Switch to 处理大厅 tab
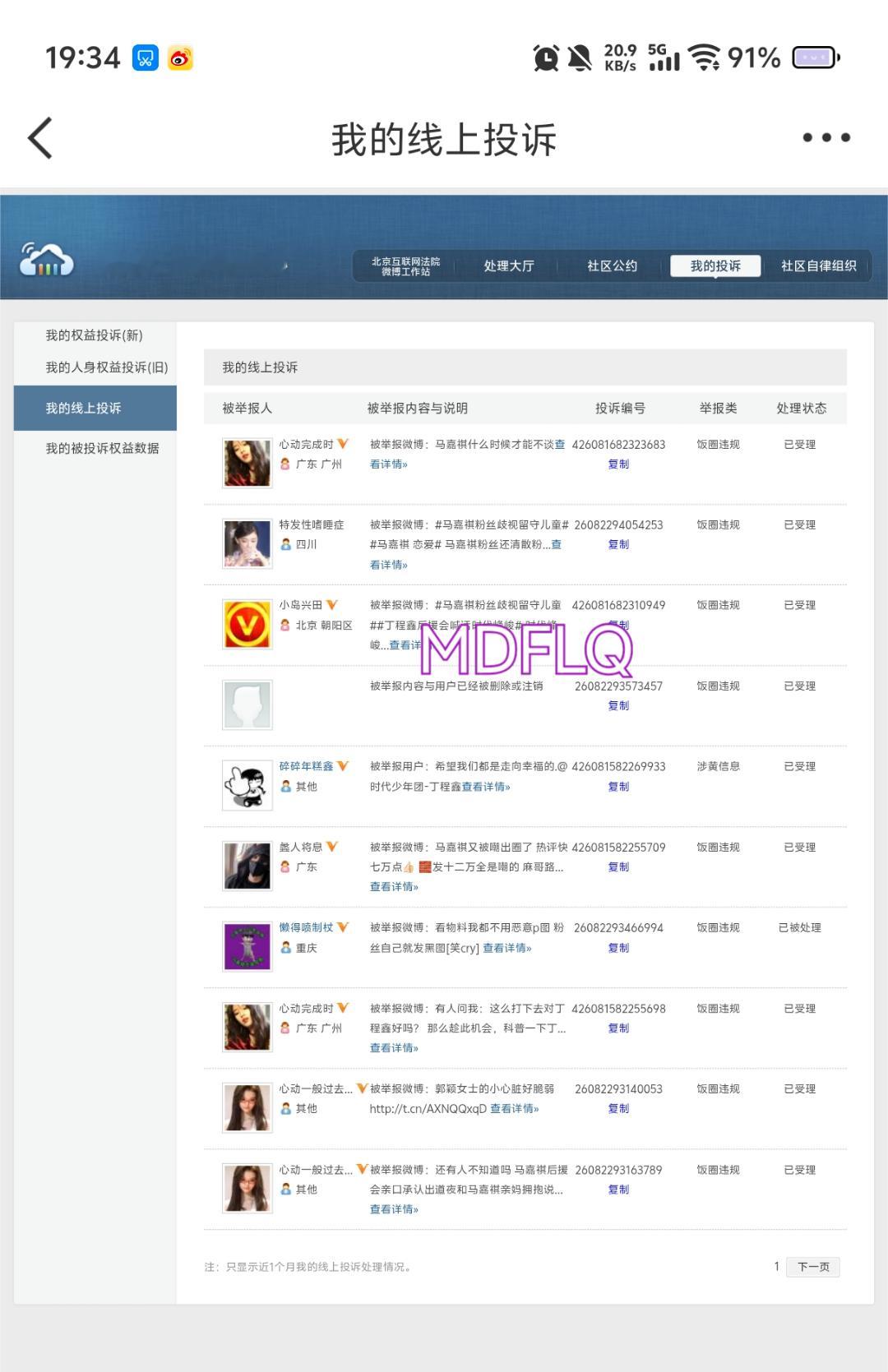This screenshot has height=1372, width=888. coord(509,266)
